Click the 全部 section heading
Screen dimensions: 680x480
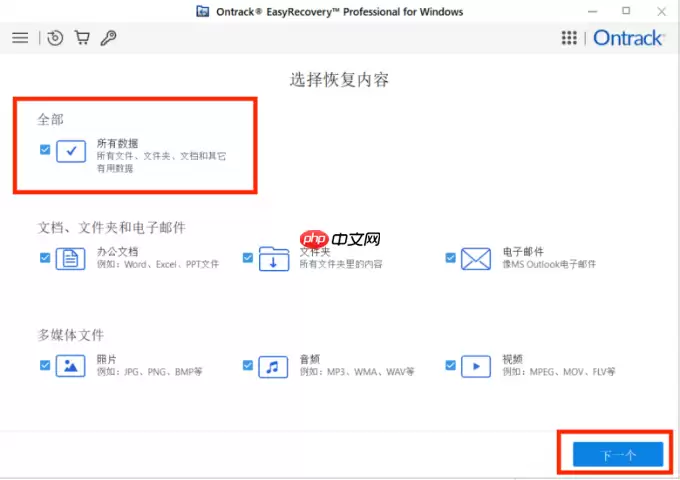click(x=50, y=119)
